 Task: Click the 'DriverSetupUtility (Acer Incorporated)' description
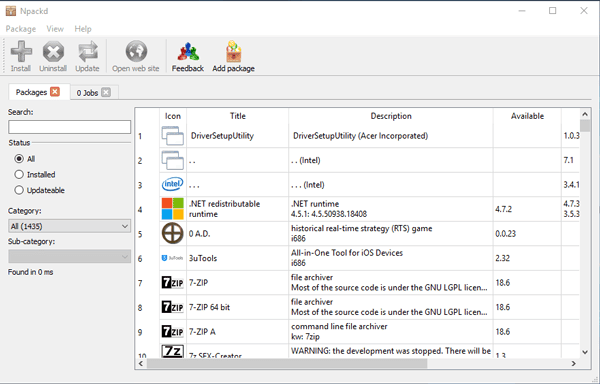click(360, 136)
